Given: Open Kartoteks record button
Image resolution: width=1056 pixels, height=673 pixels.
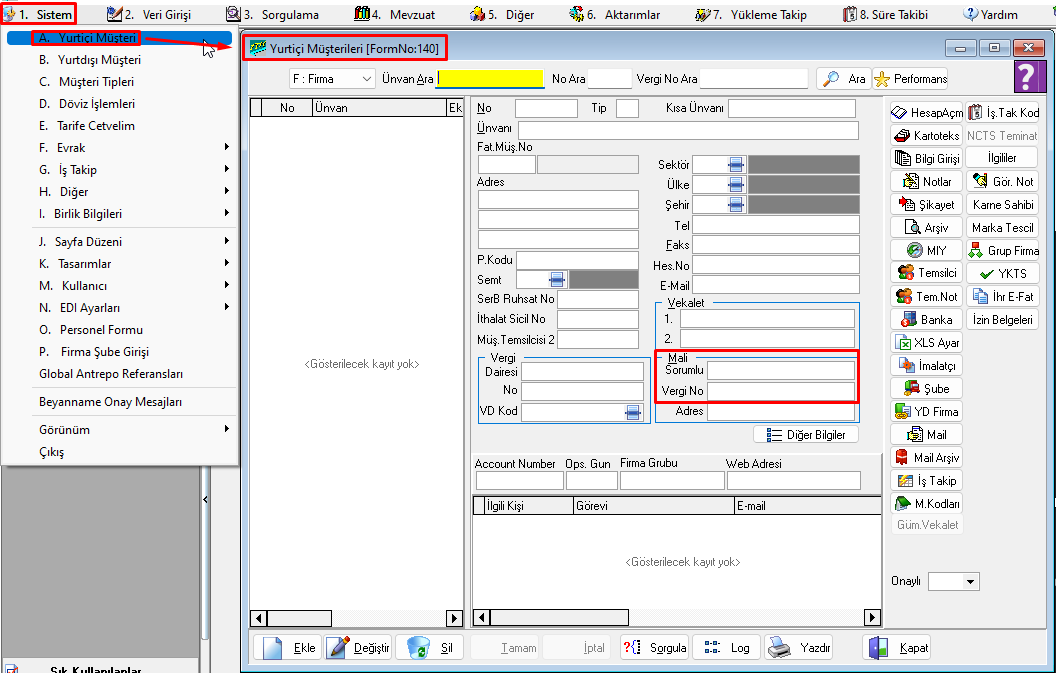Looking at the screenshot, I should click(927, 135).
